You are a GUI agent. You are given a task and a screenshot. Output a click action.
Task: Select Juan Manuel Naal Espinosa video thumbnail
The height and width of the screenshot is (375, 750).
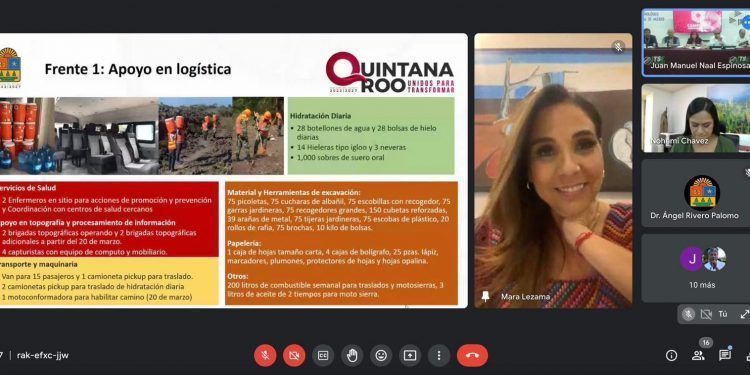(696, 42)
